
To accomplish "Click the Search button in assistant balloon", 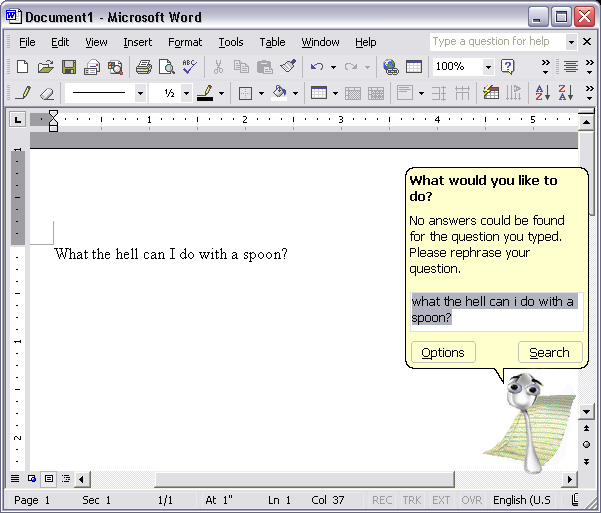I will point(549,352).
